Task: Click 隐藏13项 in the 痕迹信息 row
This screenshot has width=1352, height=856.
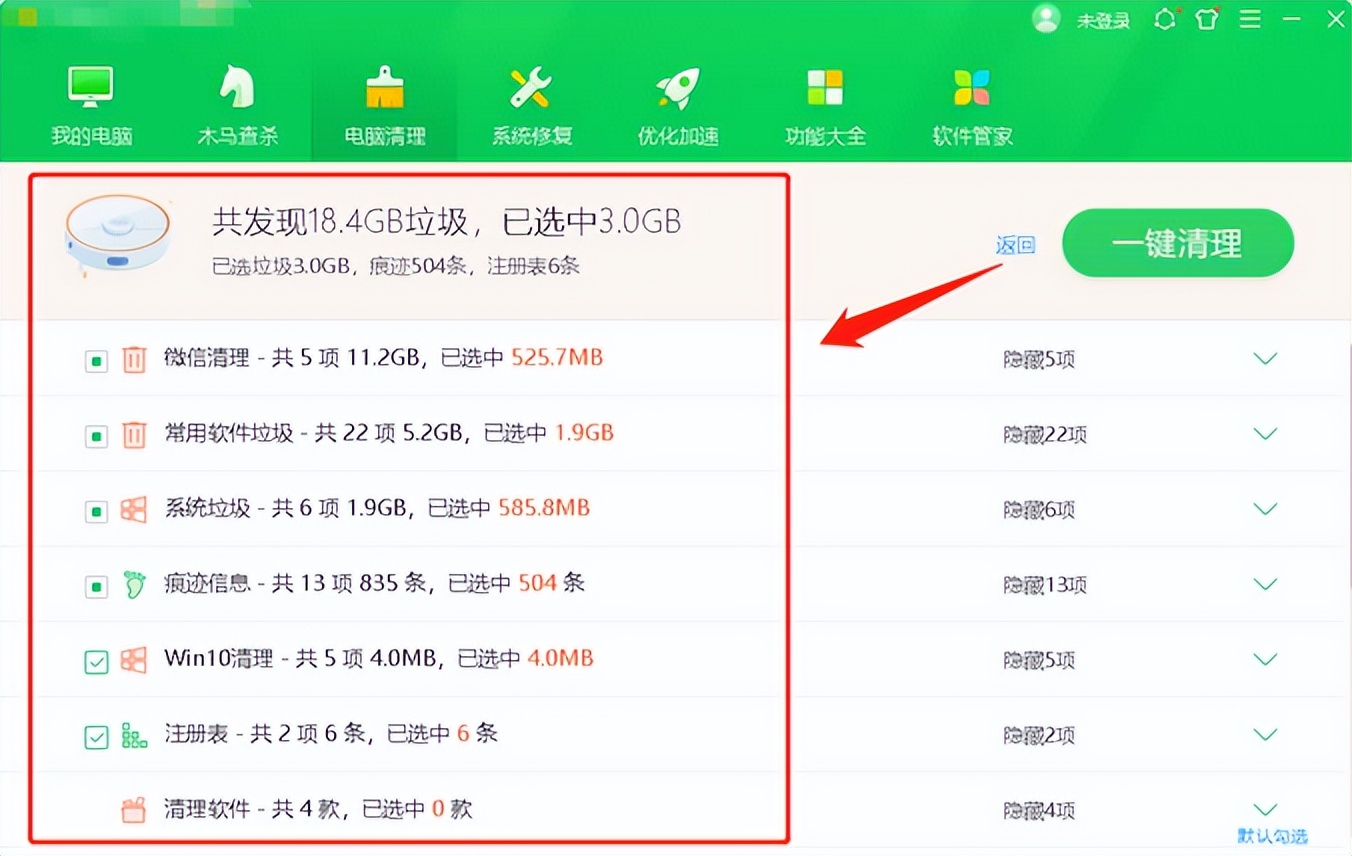Action: [1045, 585]
